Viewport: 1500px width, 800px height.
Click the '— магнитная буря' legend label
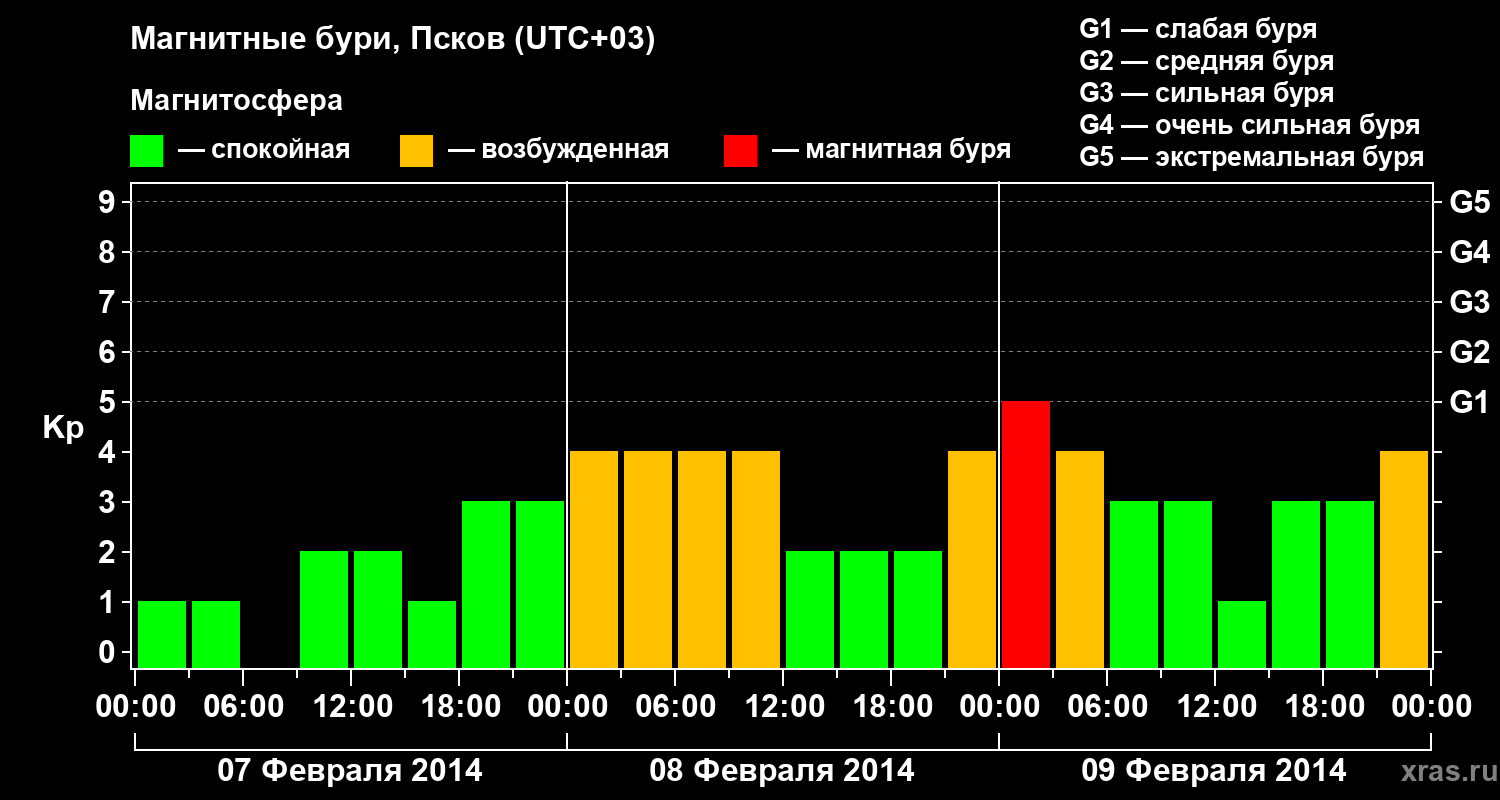892,151
